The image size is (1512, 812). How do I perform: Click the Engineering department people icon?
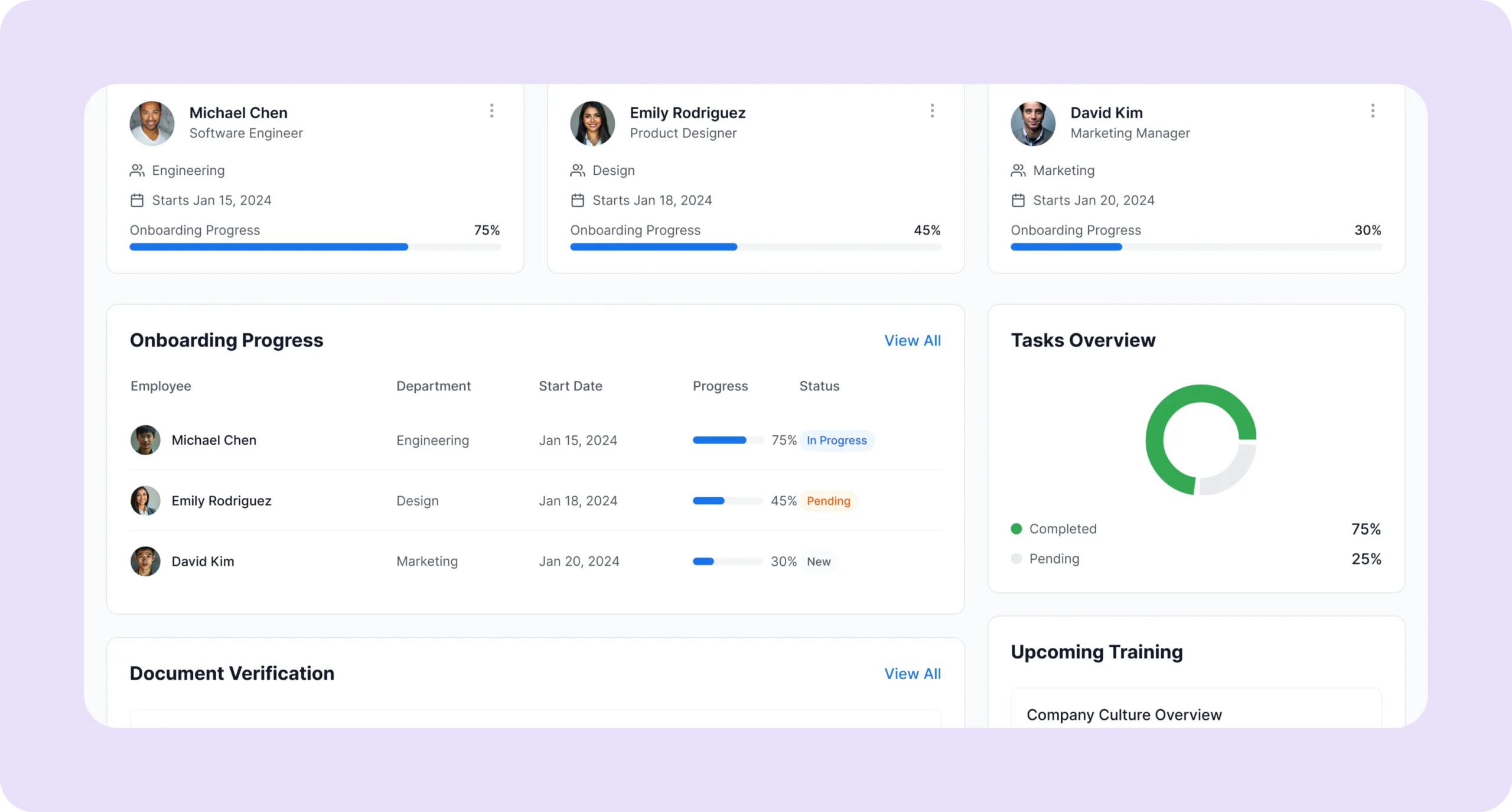[137, 171]
